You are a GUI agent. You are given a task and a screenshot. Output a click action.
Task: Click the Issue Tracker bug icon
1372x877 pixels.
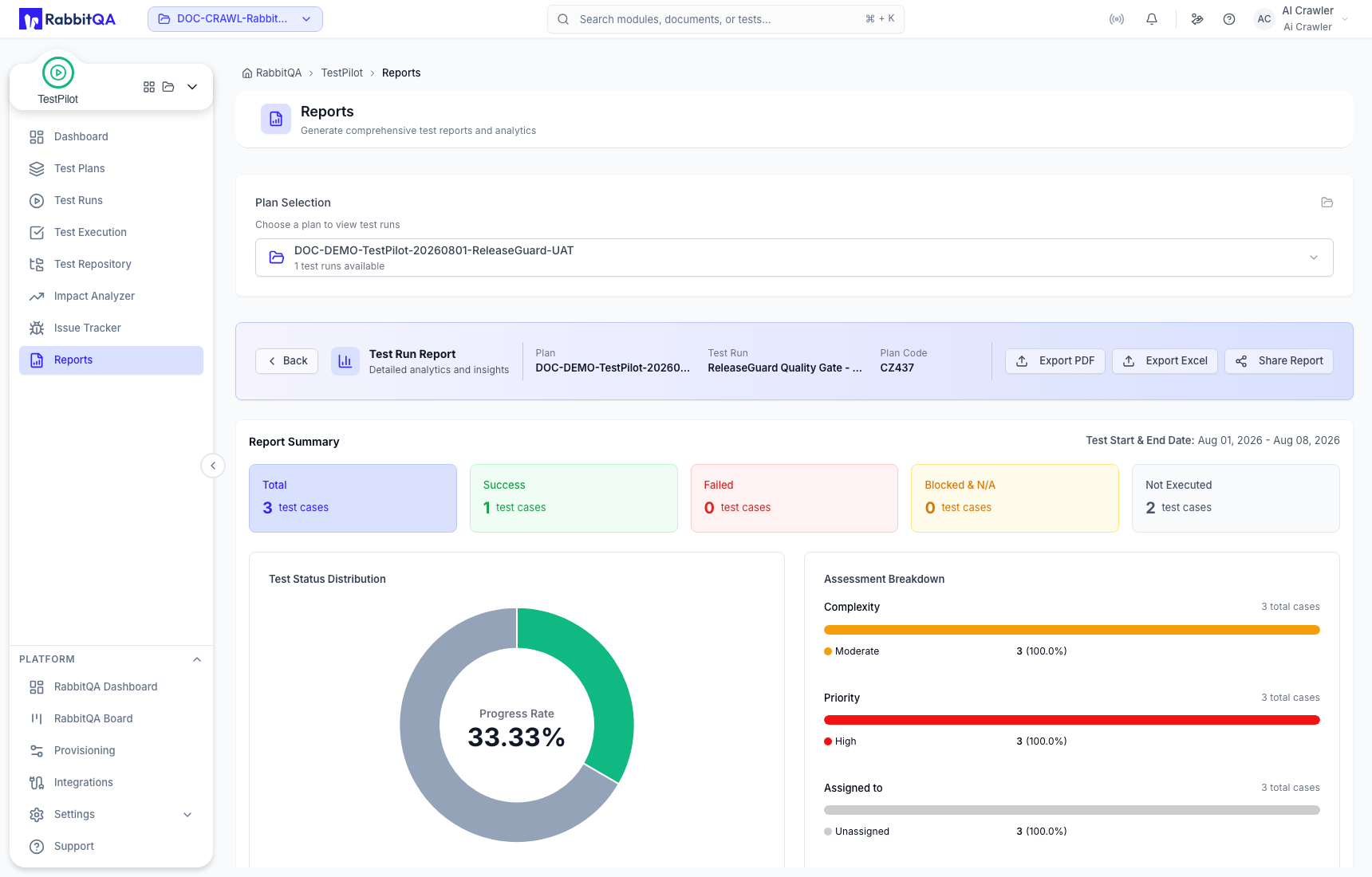pos(37,328)
